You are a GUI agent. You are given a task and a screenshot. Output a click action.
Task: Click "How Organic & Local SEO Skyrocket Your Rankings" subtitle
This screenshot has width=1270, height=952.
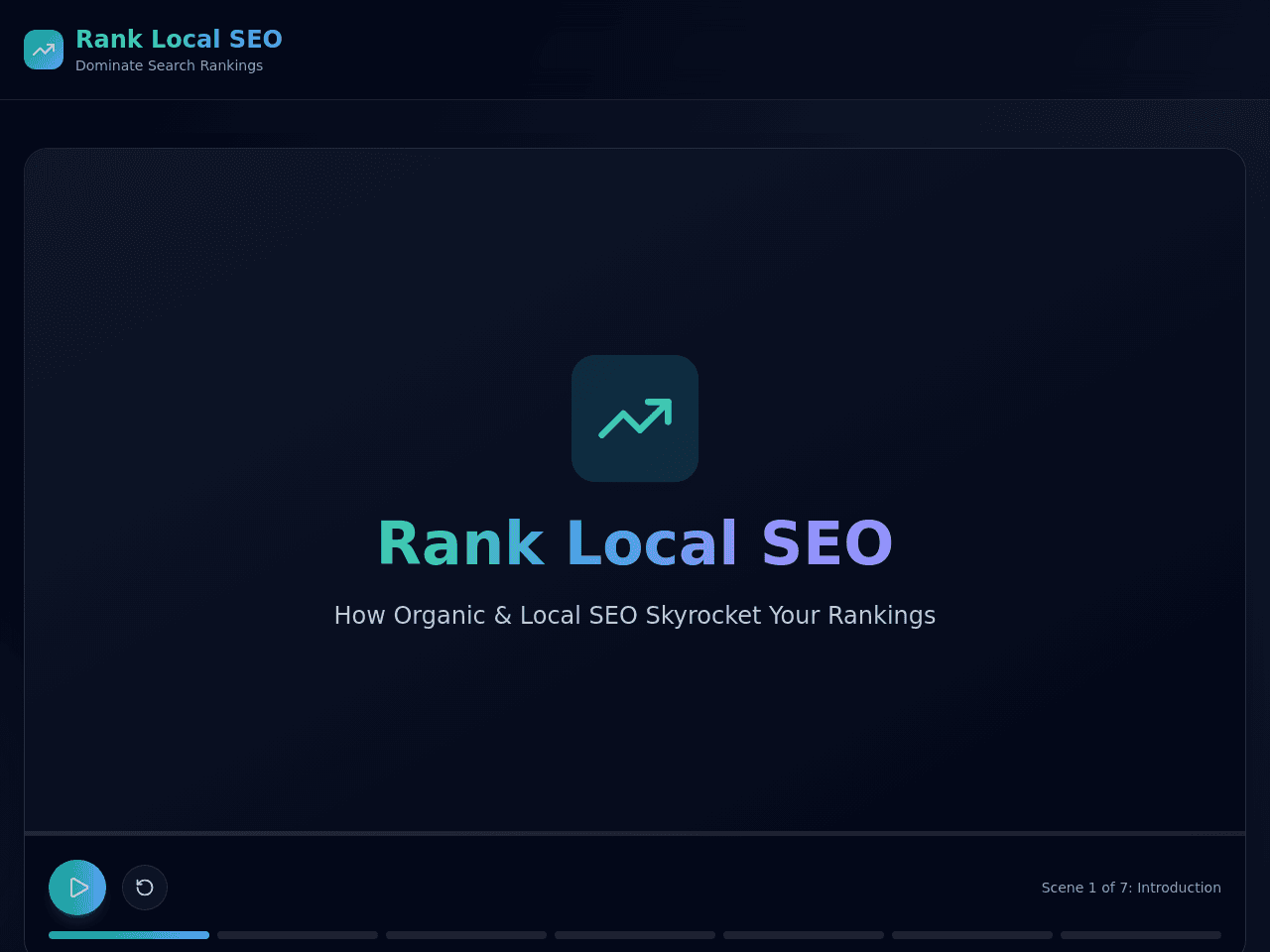635,615
